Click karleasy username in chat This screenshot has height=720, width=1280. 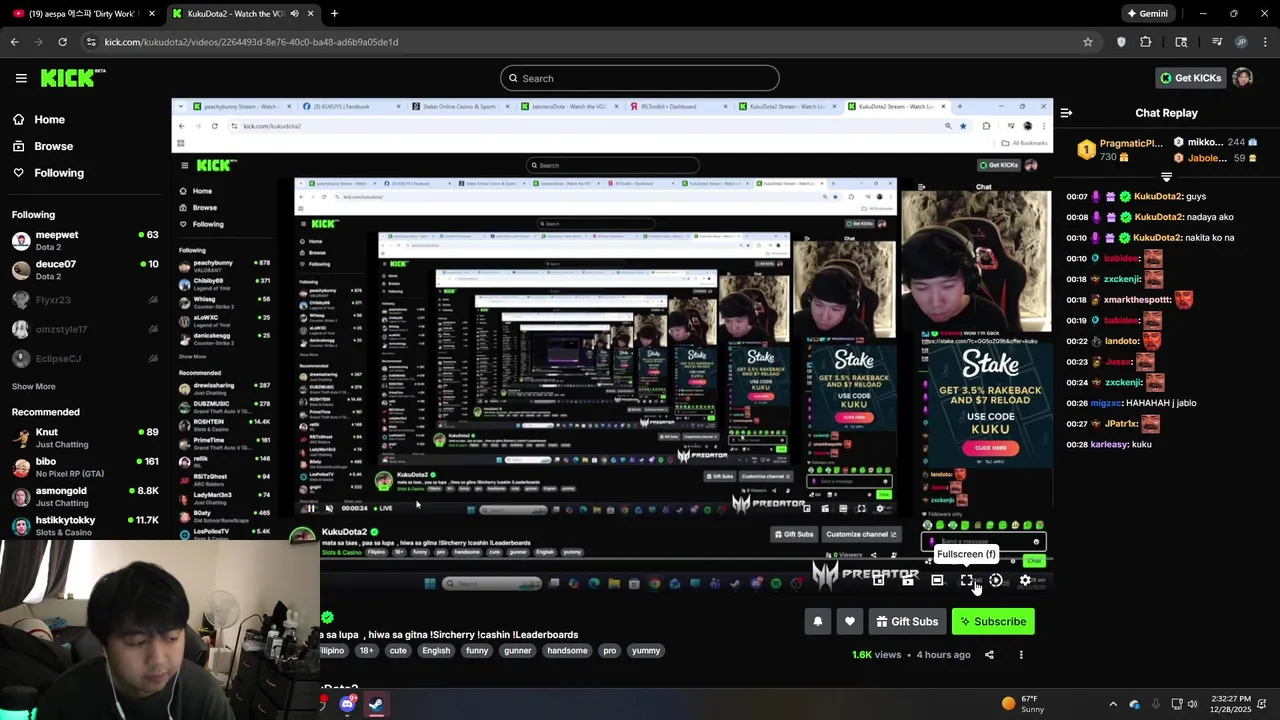click(x=1108, y=444)
